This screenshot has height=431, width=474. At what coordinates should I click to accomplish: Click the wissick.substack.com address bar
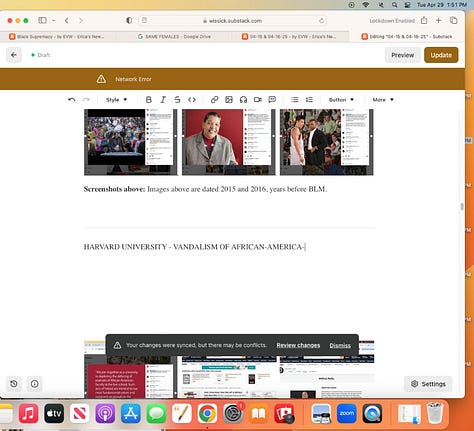point(232,21)
